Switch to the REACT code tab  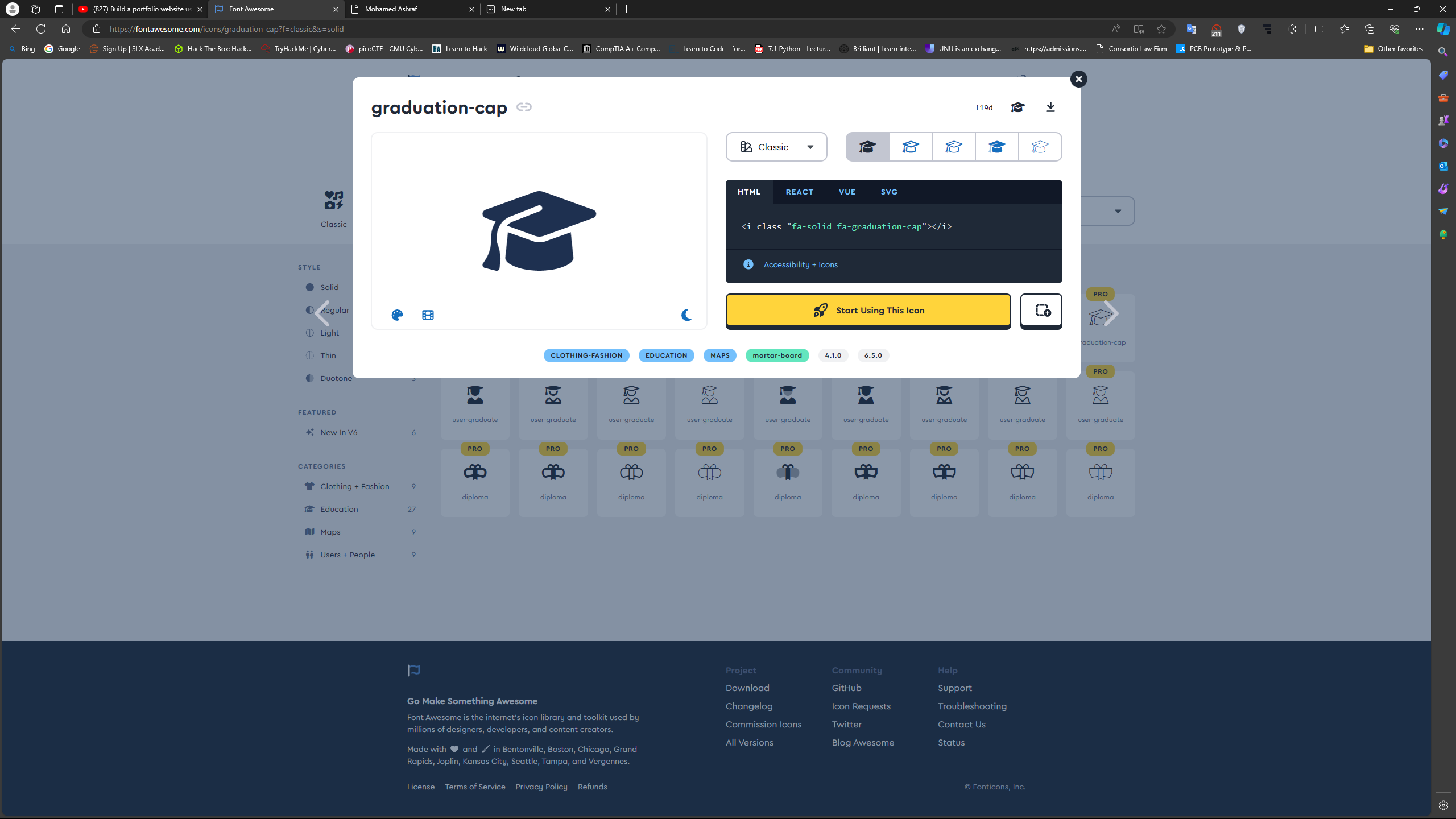pos(799,192)
